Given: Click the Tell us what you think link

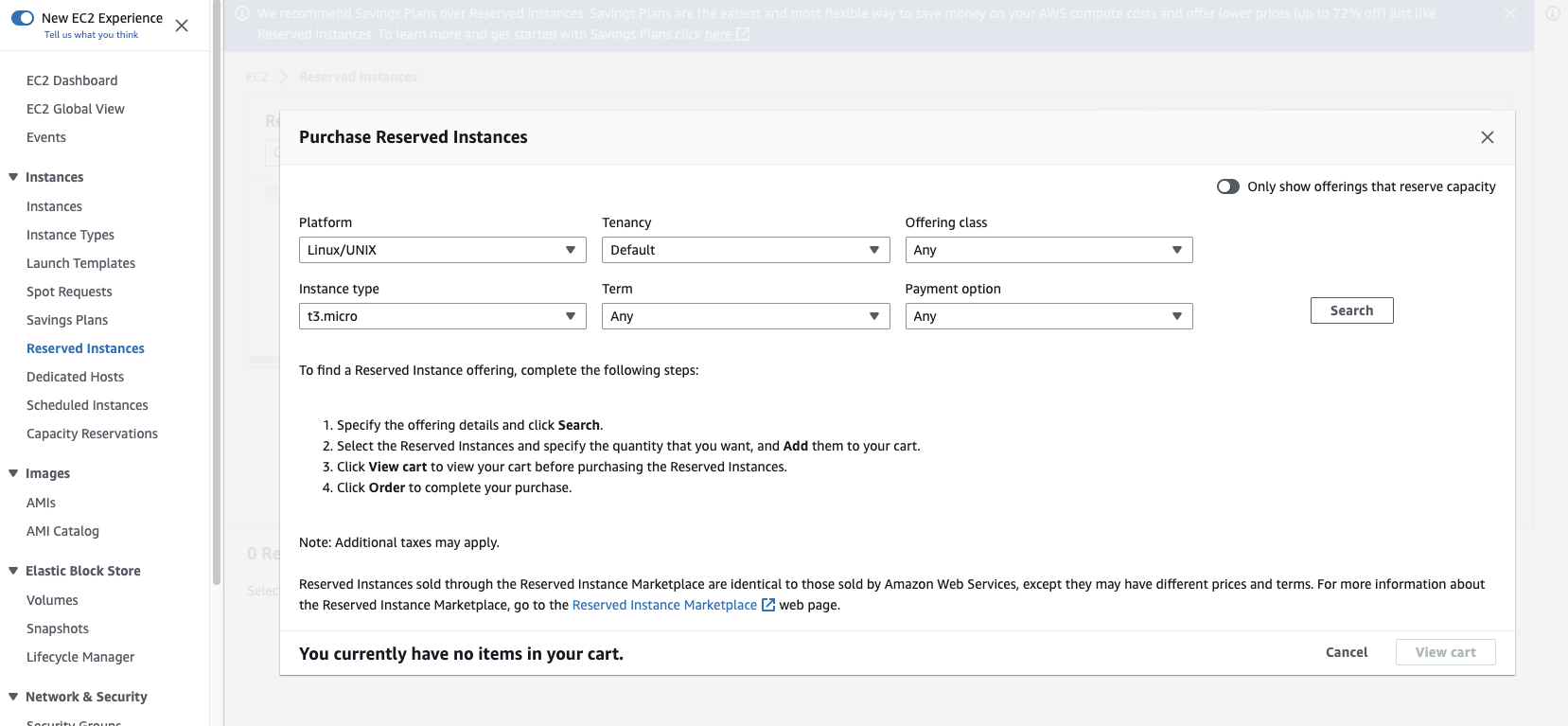Looking at the screenshot, I should [x=91, y=35].
